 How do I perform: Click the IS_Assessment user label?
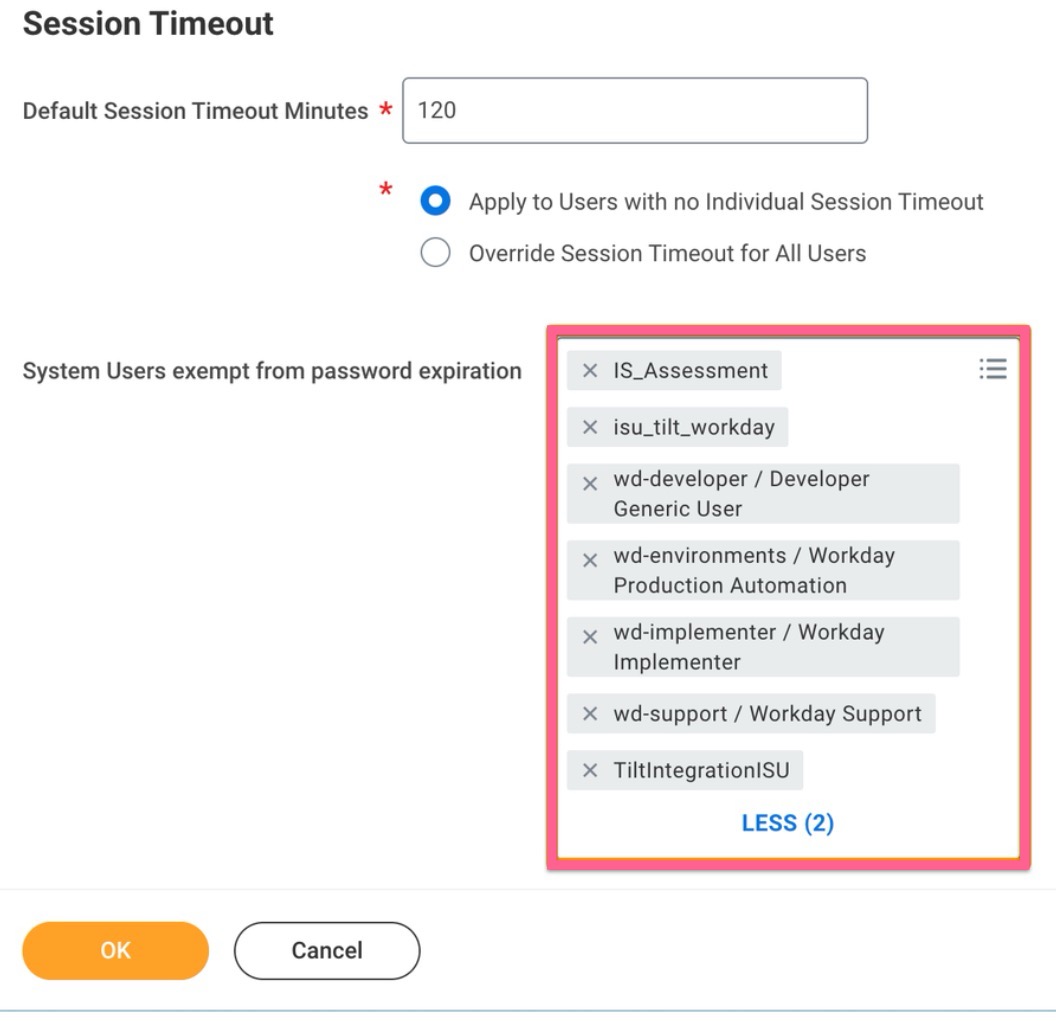pyautogui.click(x=690, y=370)
